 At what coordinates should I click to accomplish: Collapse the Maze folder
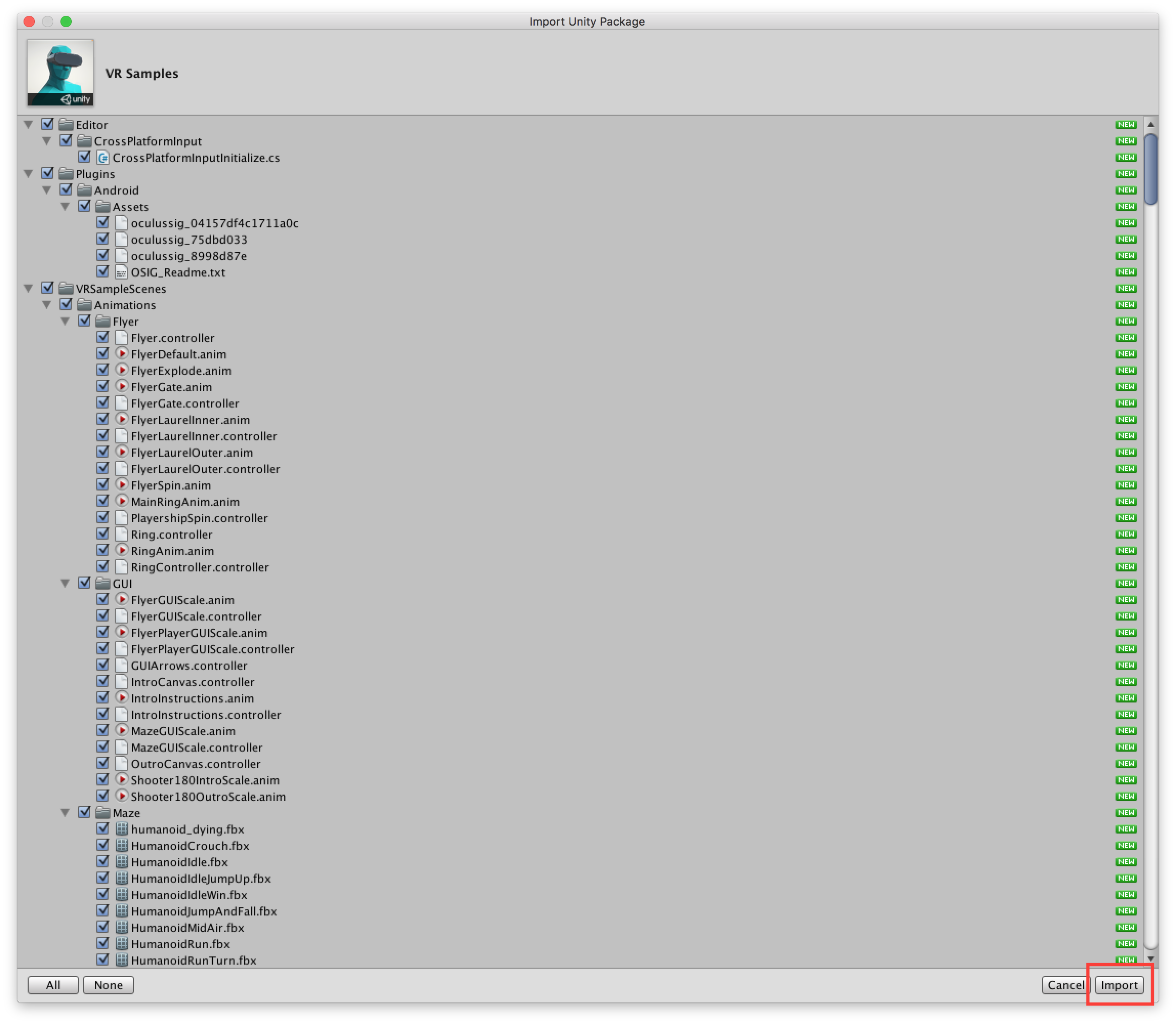coord(65,813)
